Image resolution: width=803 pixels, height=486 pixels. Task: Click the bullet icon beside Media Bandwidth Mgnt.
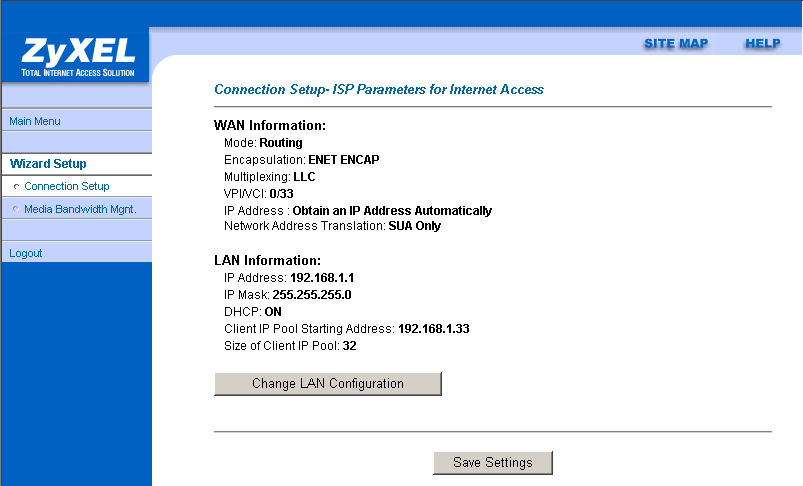pos(16,210)
